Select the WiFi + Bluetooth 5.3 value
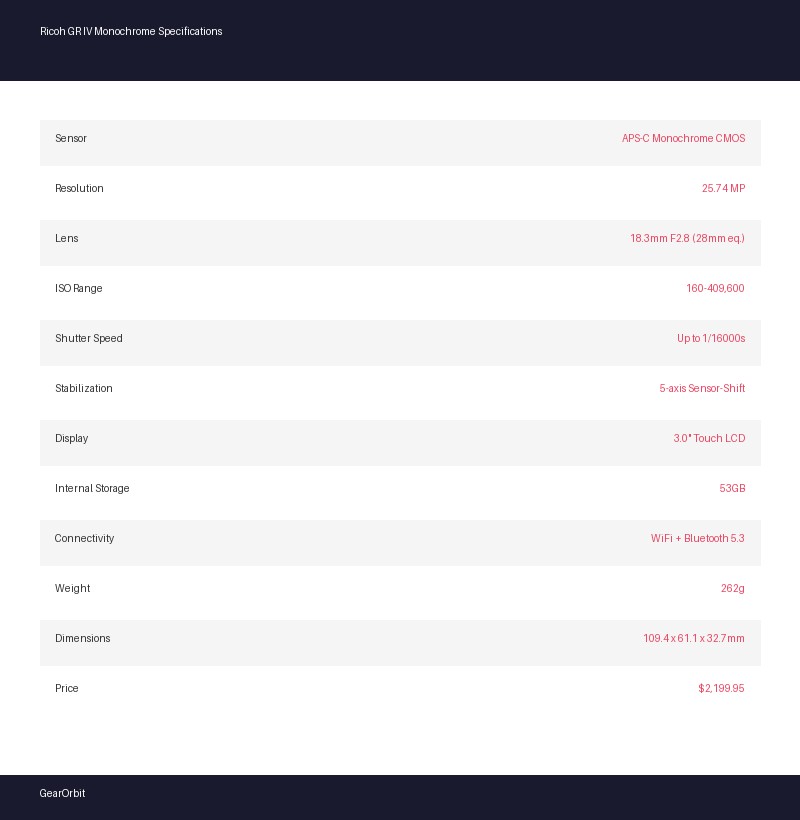The image size is (800, 820). click(698, 539)
